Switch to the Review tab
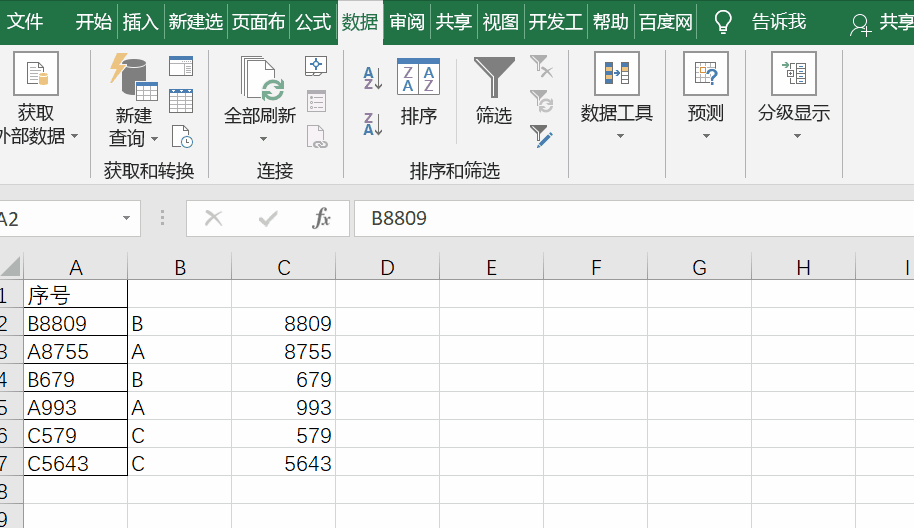This screenshot has height=528, width=914. click(407, 22)
